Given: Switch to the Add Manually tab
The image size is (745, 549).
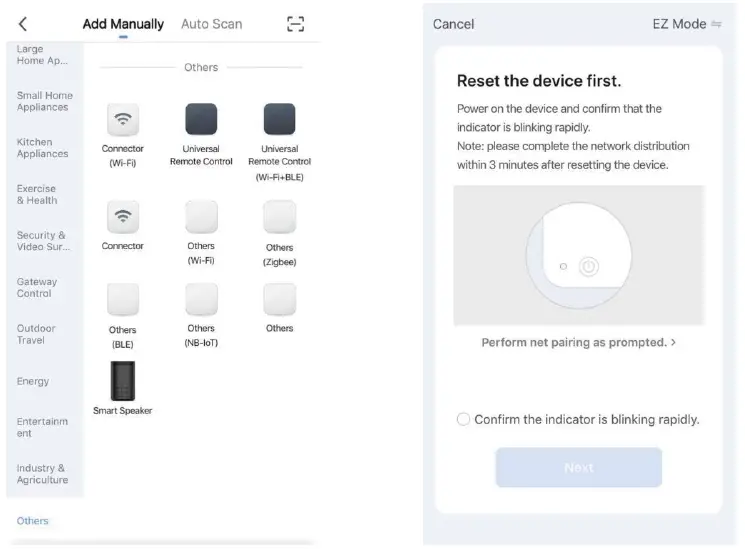Looking at the screenshot, I should tap(123, 24).
